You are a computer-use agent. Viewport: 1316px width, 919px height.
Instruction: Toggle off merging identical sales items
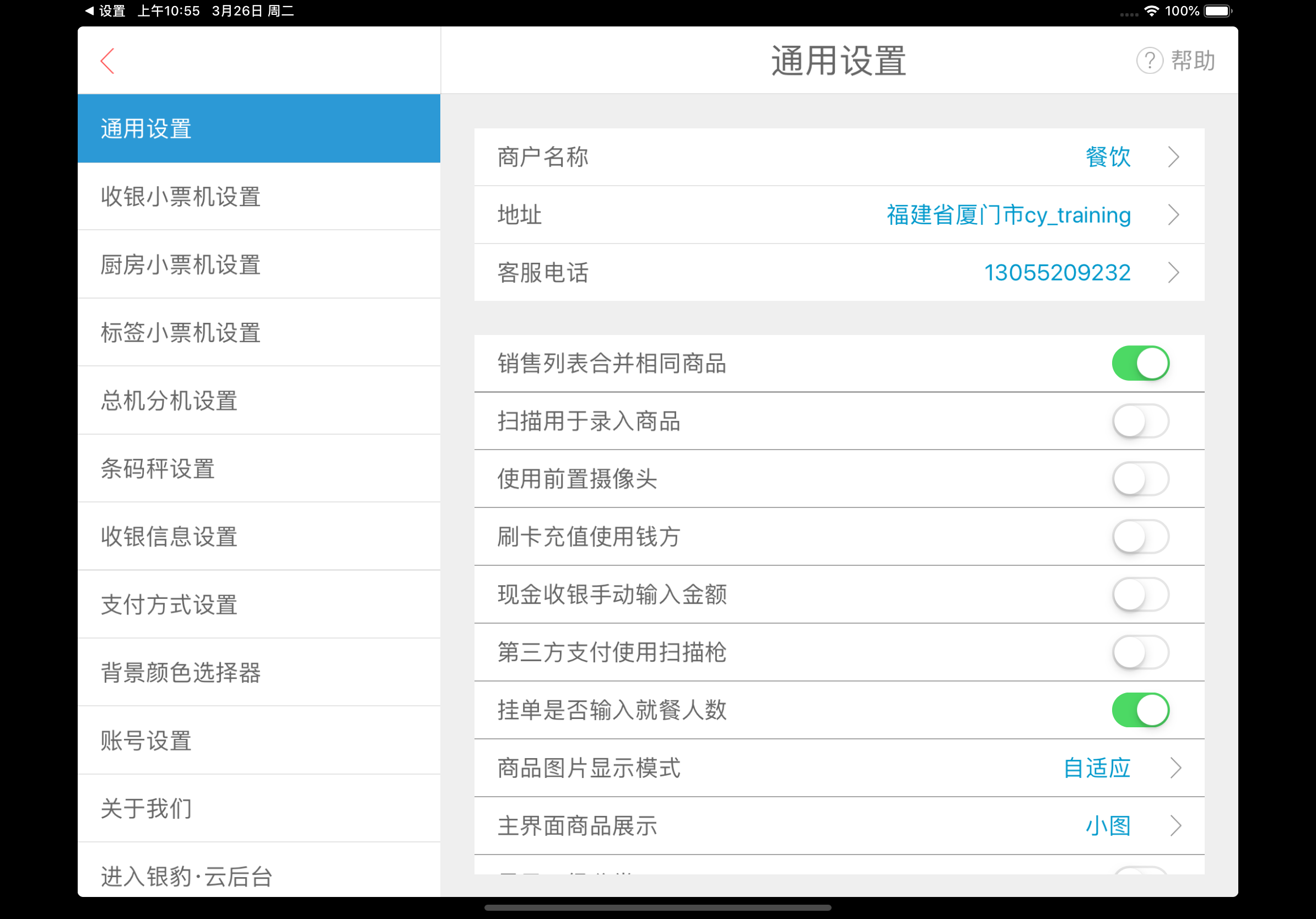click(1140, 363)
